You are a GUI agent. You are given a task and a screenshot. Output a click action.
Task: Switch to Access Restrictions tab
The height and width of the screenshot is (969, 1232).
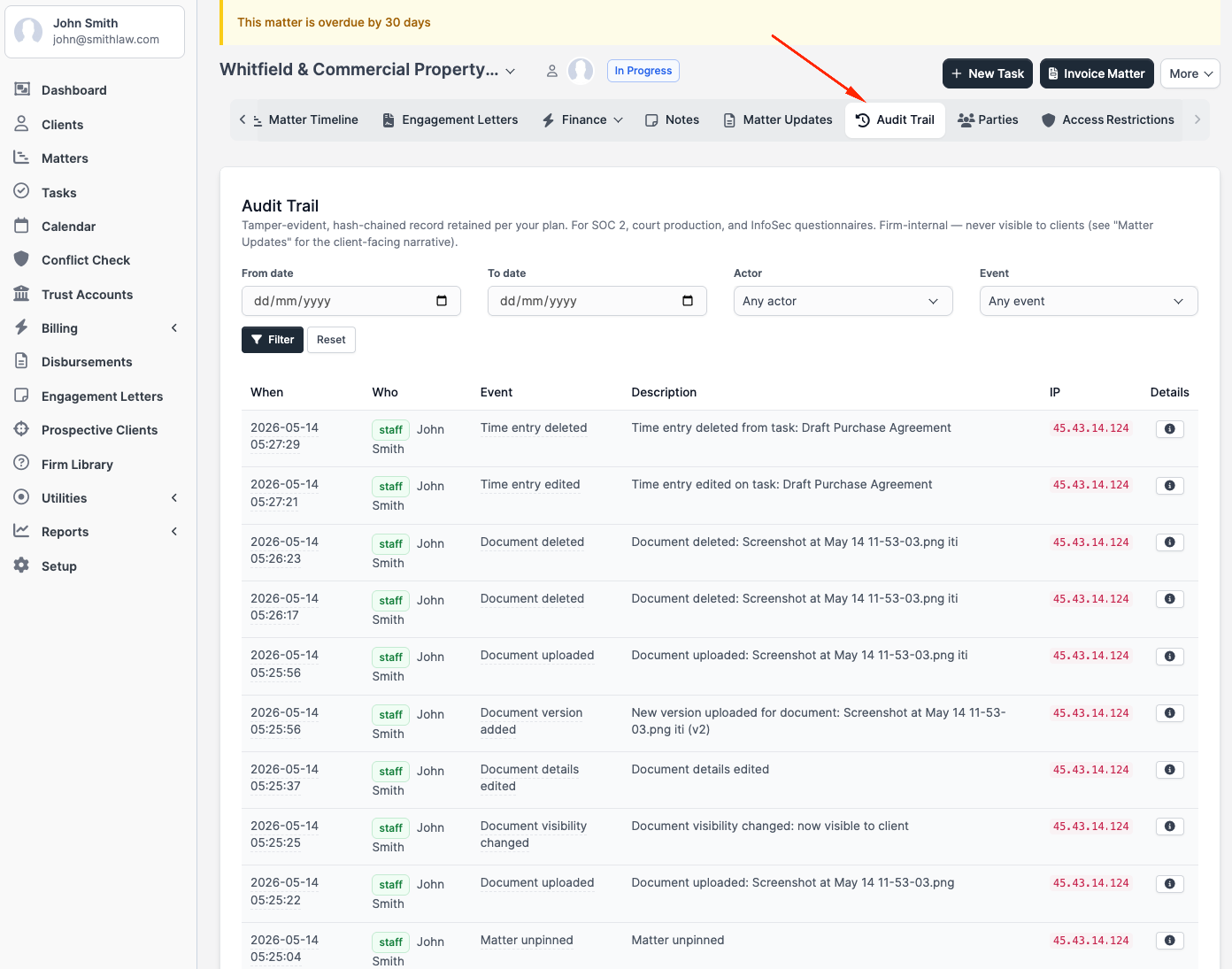click(x=1108, y=119)
